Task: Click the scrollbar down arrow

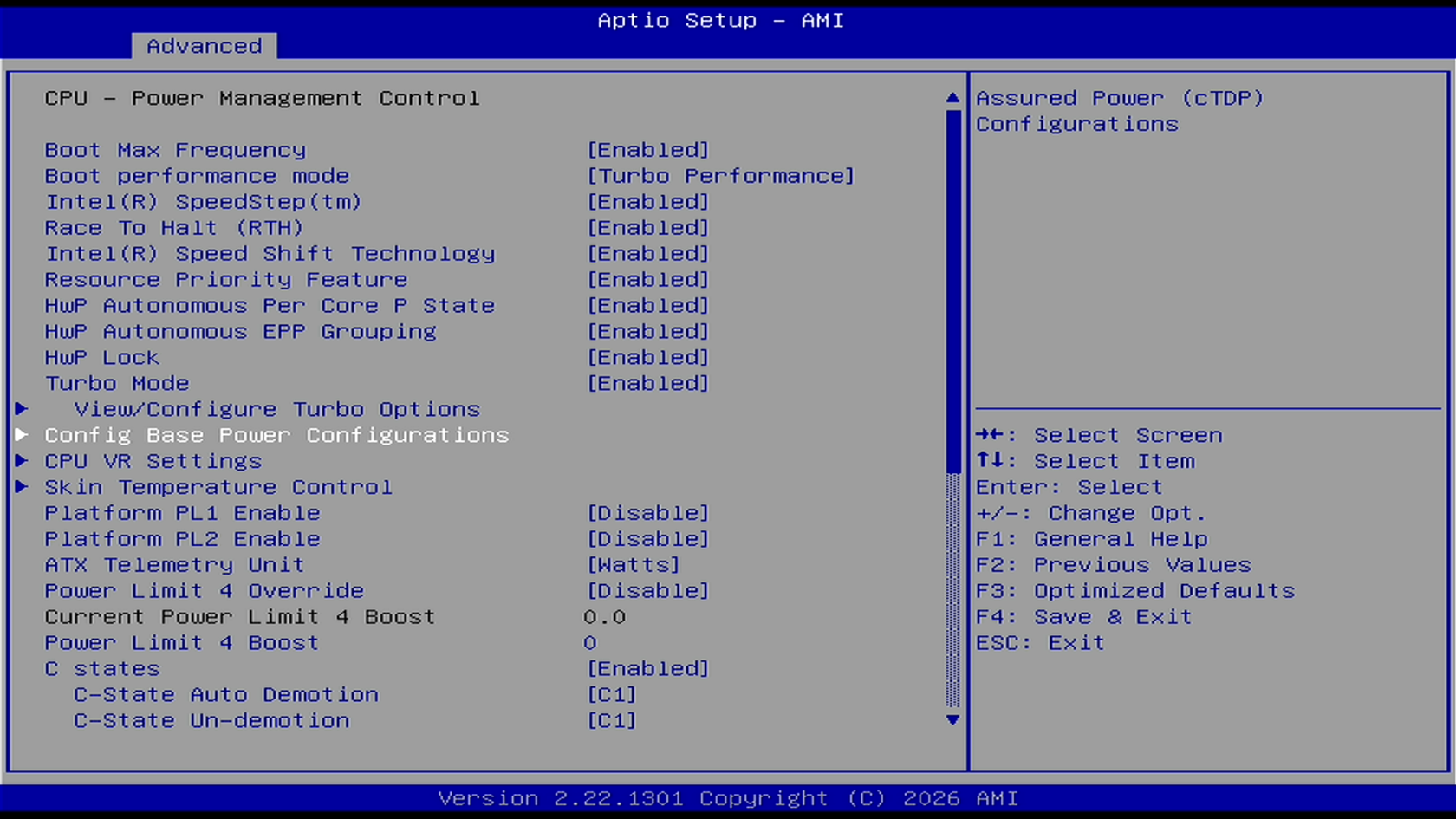Action: click(x=953, y=719)
